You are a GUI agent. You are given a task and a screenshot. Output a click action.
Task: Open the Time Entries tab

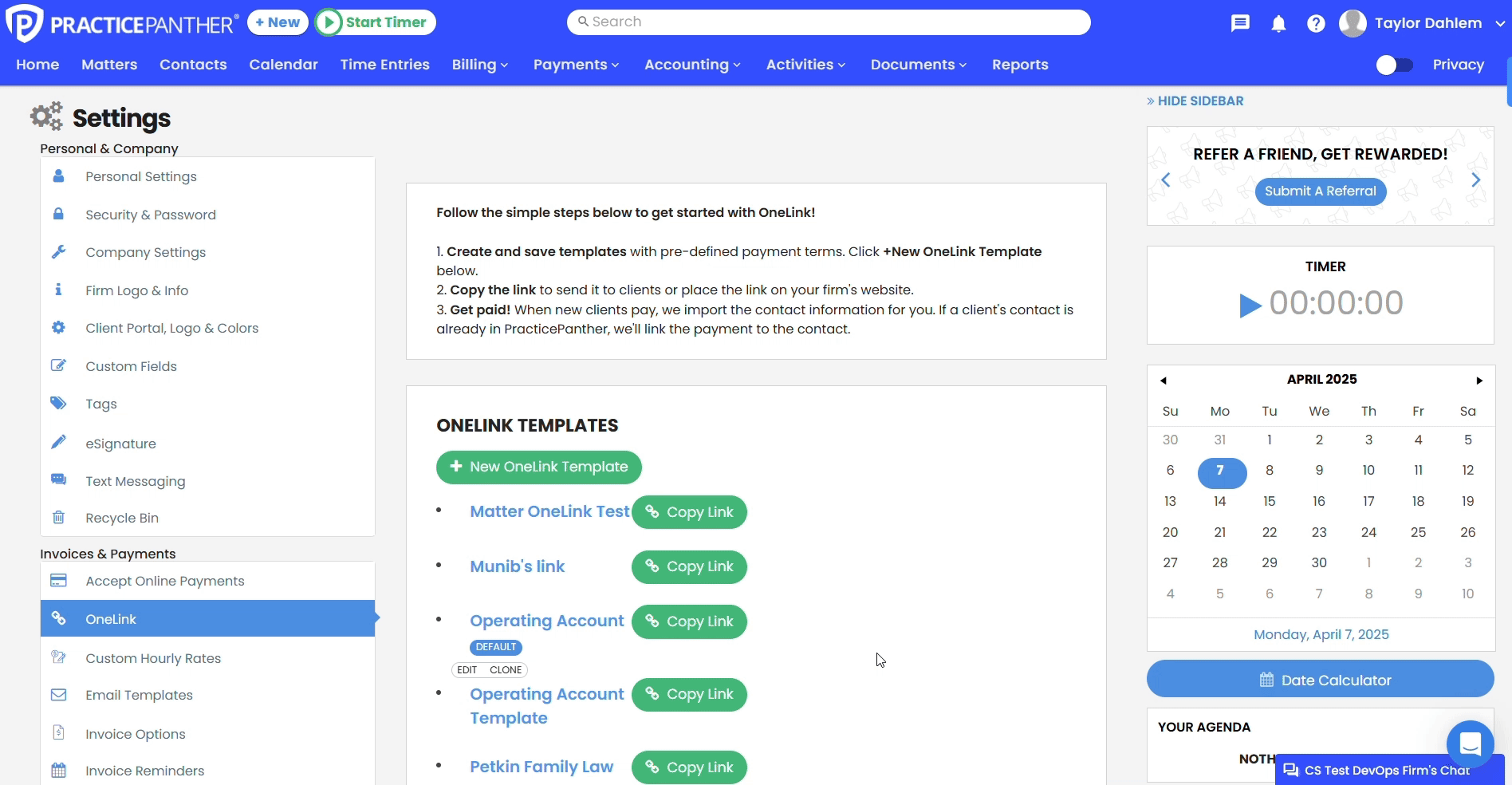pos(384,65)
